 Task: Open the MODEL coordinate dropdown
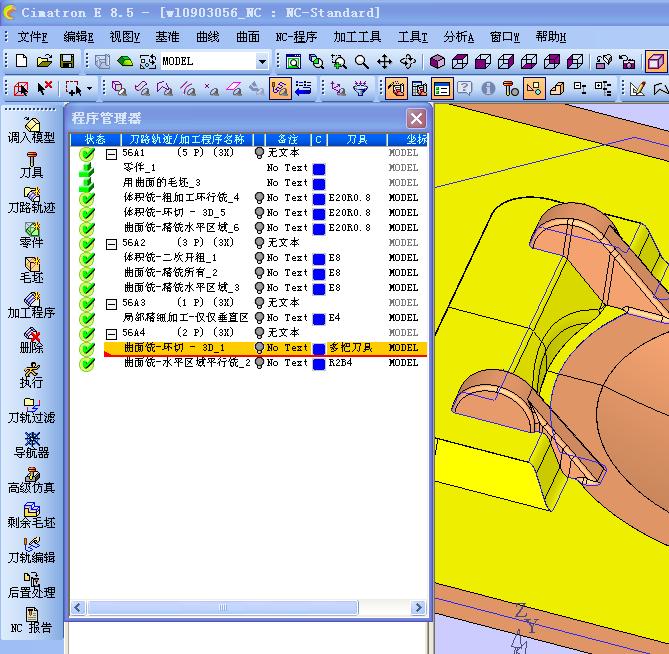pyautogui.click(x=262, y=62)
